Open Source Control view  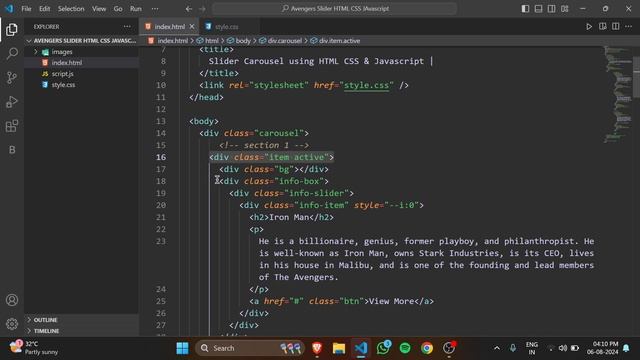click(x=12, y=78)
